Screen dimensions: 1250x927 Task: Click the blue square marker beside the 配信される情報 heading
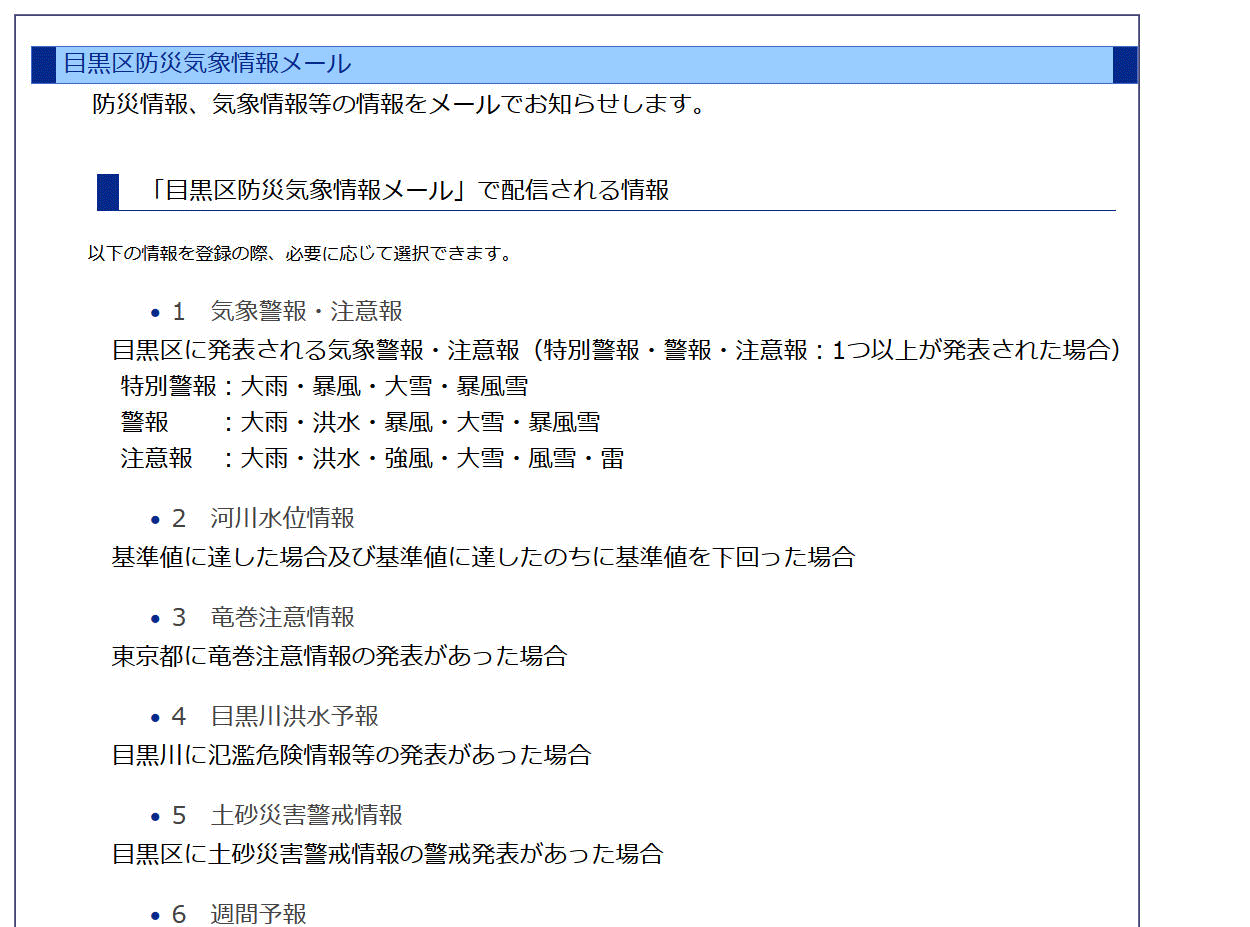pos(108,192)
